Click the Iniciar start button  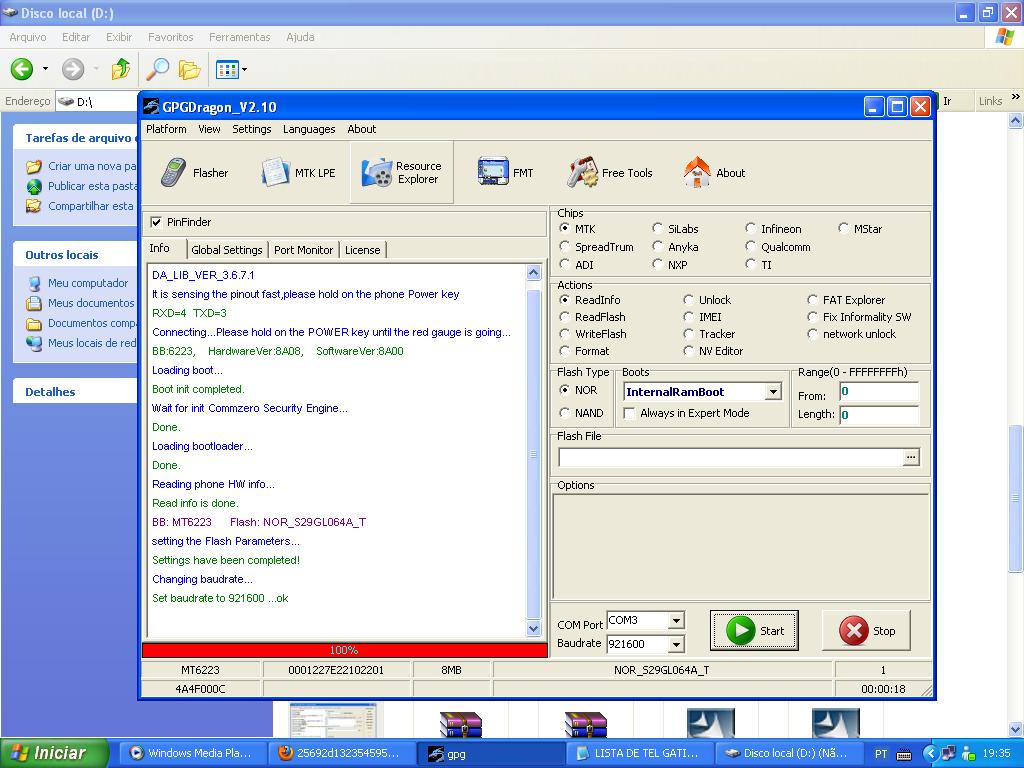coord(52,753)
